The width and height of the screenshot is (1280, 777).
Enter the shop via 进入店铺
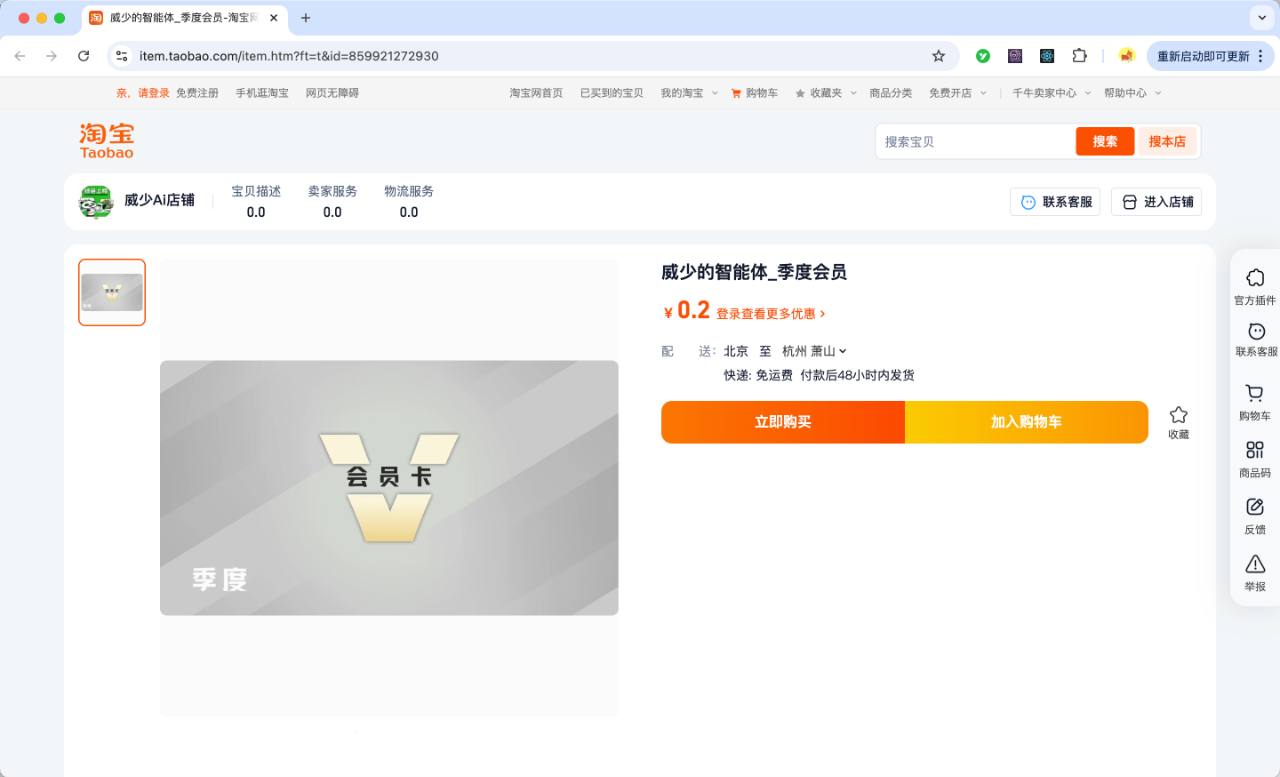[x=1157, y=202]
